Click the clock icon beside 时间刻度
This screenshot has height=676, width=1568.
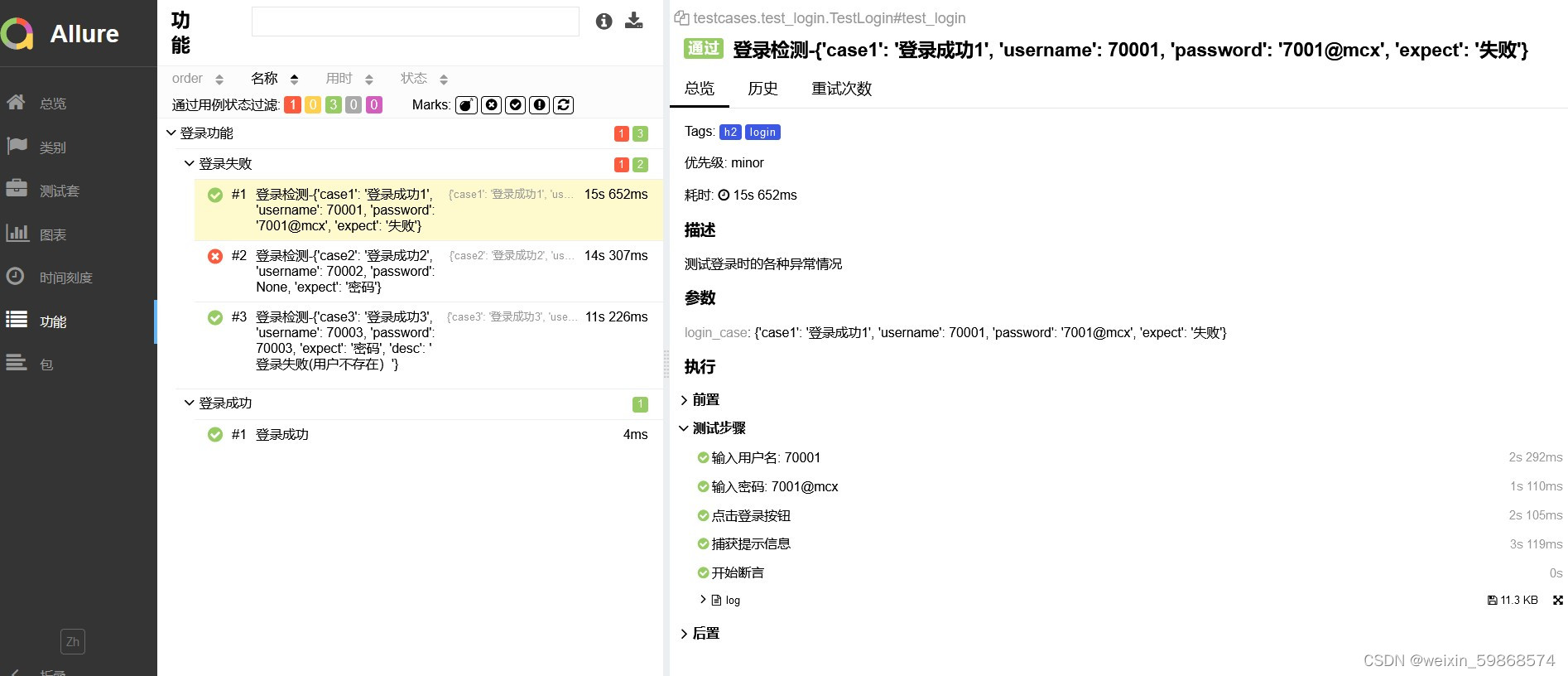click(15, 276)
